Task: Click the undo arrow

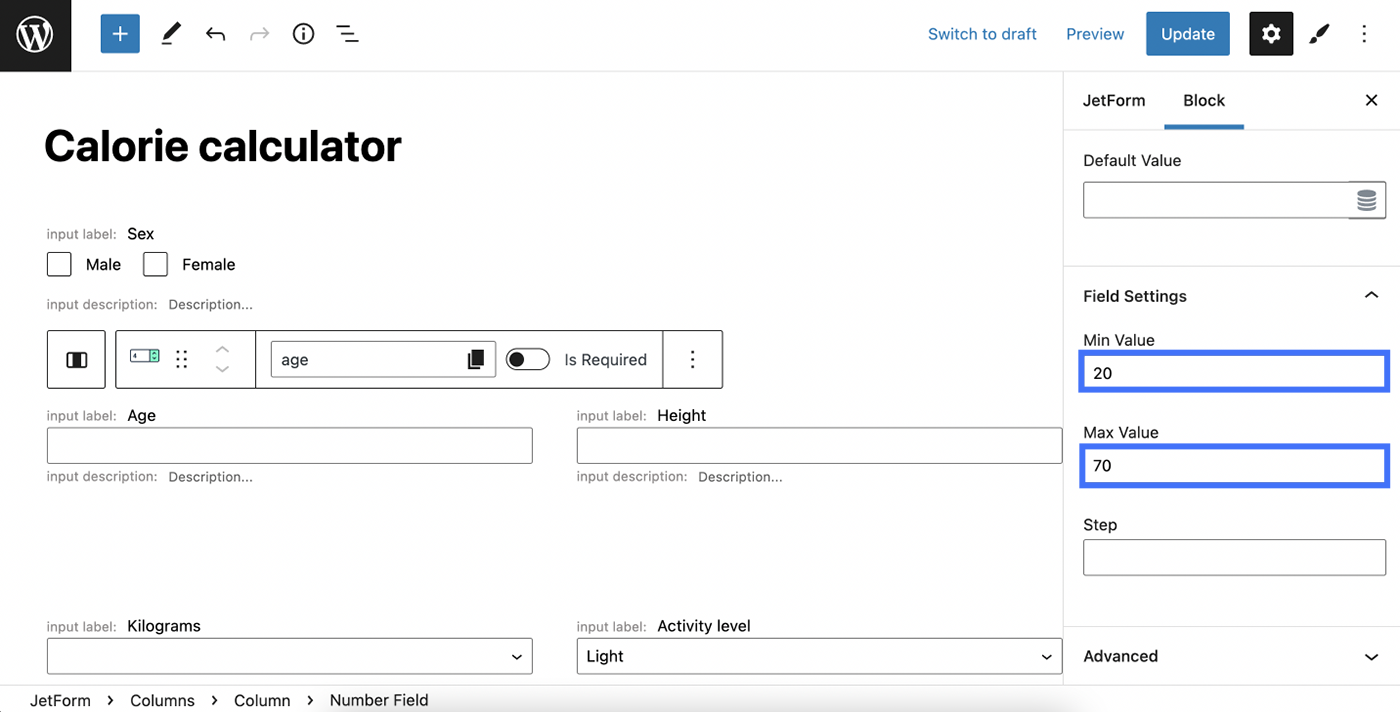Action: 215,34
